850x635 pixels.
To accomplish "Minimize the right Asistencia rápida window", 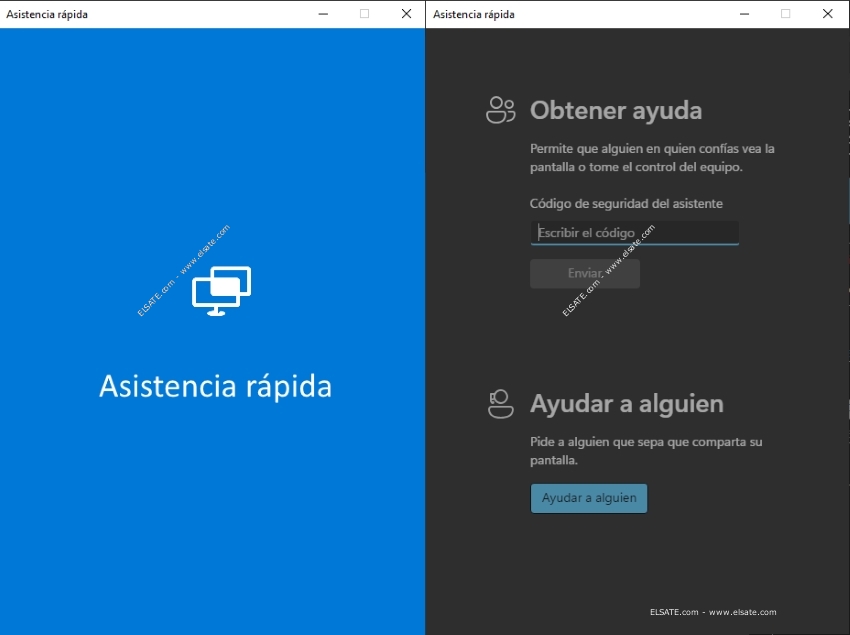I will pyautogui.click(x=744, y=14).
